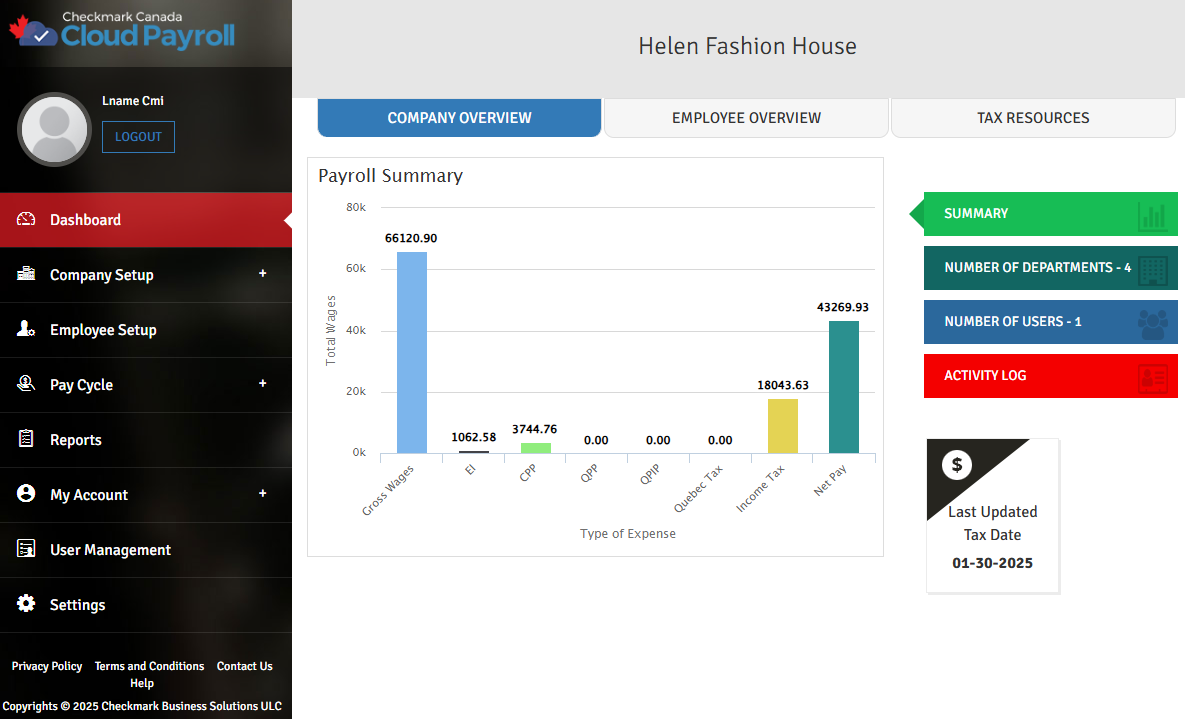Click the Settings gear icon

pyautogui.click(x=26, y=605)
